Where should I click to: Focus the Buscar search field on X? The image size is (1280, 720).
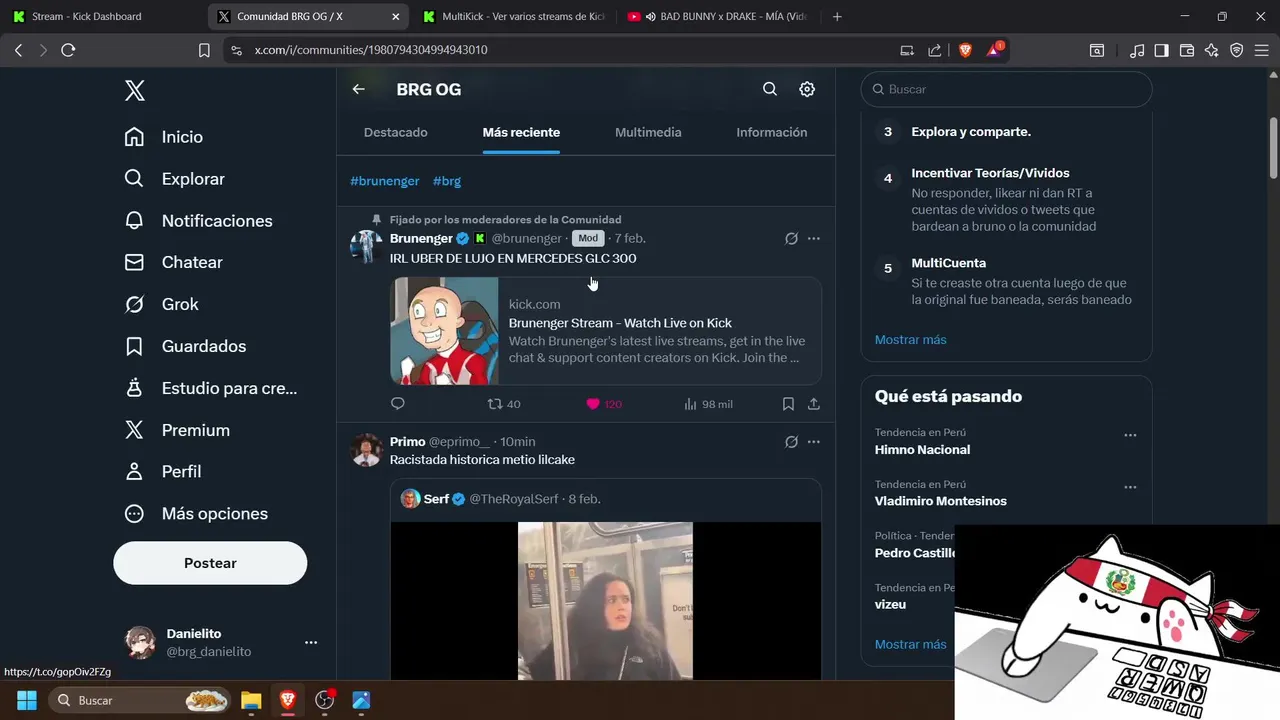coord(1006,89)
